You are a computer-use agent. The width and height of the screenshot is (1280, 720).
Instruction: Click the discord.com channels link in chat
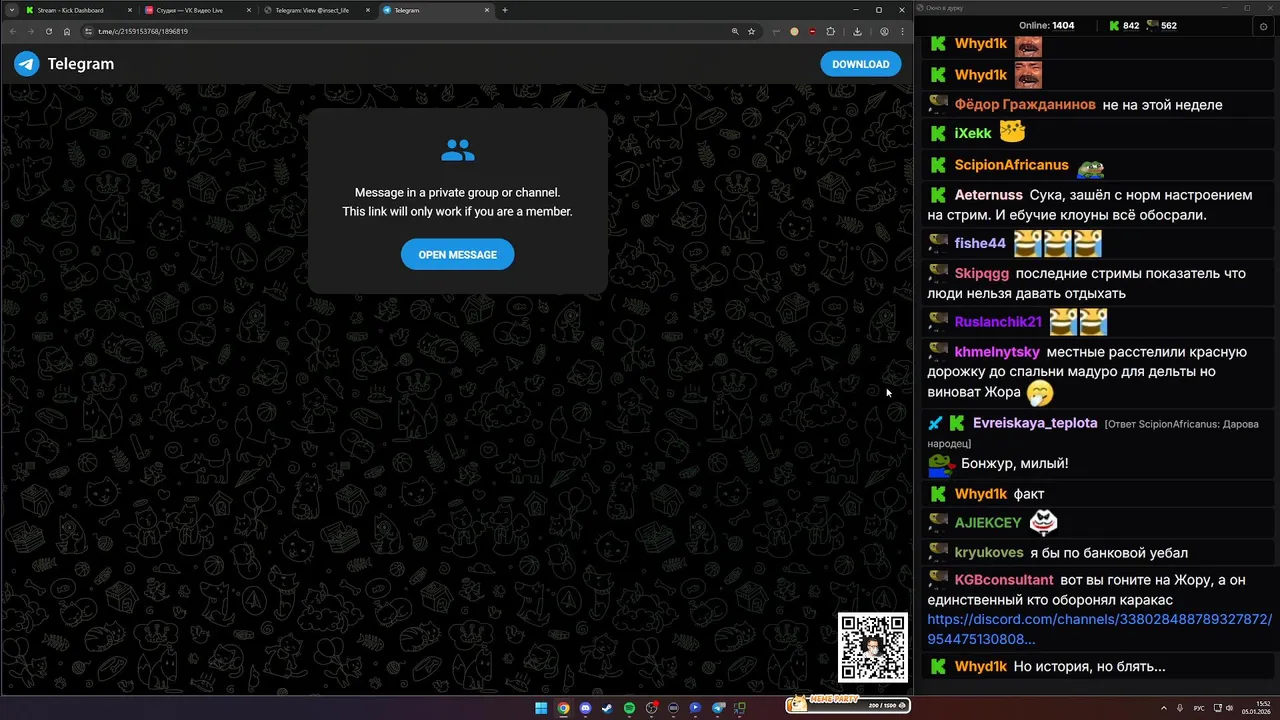click(1099, 629)
